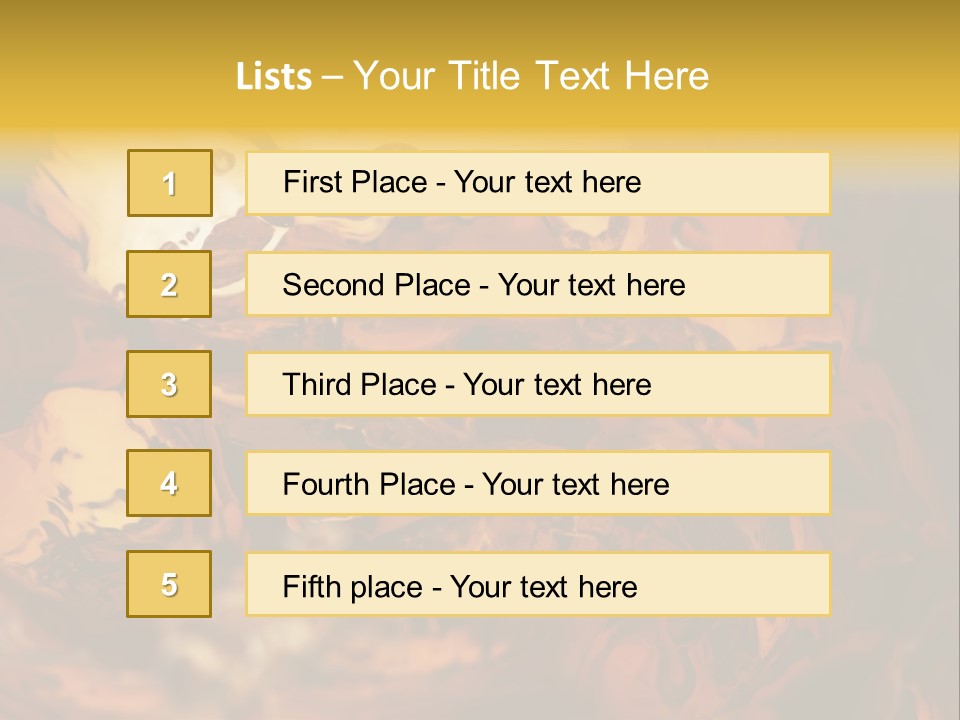This screenshot has height=720, width=960.
Task: Select the First Place text bar
Action: [x=538, y=183]
